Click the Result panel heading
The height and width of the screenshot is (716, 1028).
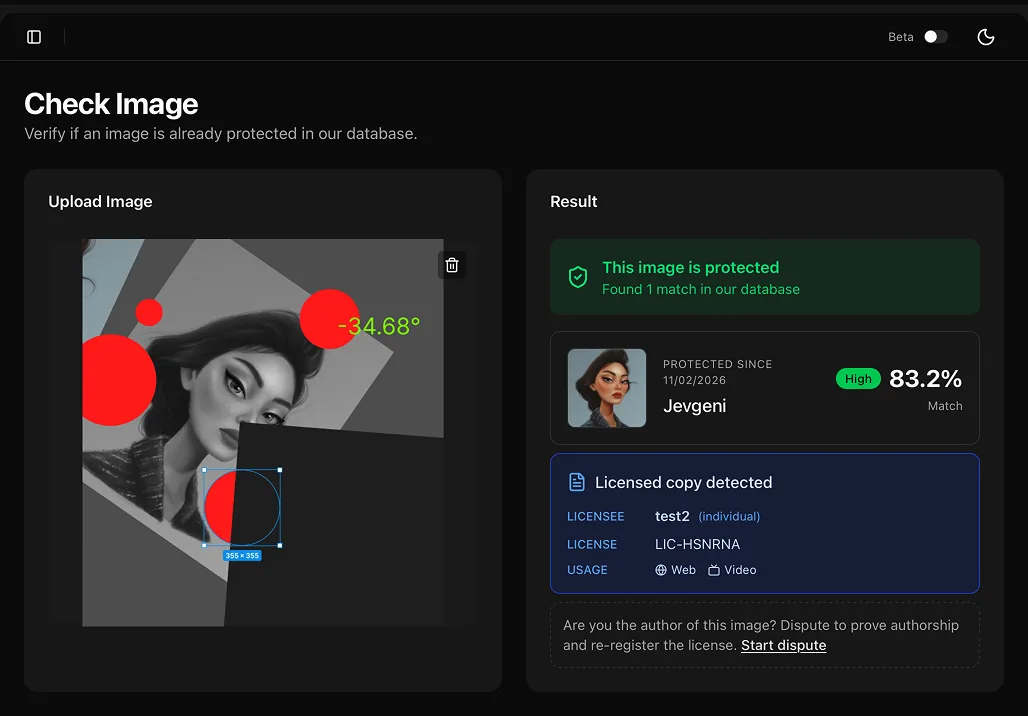pos(574,201)
